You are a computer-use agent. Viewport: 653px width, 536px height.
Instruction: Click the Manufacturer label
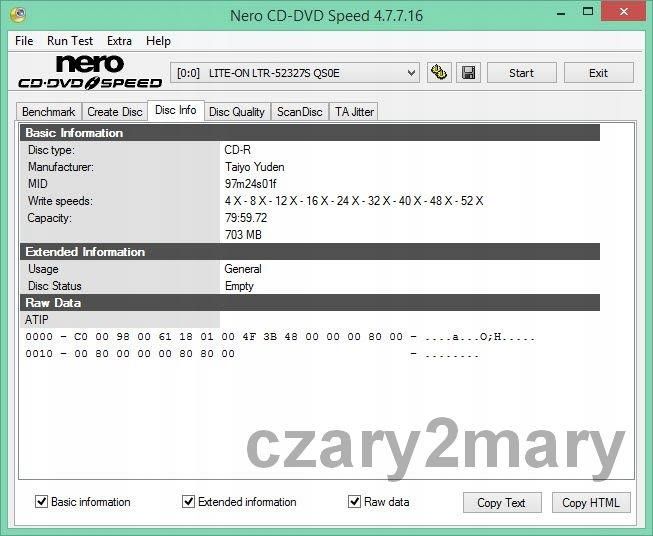coord(61,167)
